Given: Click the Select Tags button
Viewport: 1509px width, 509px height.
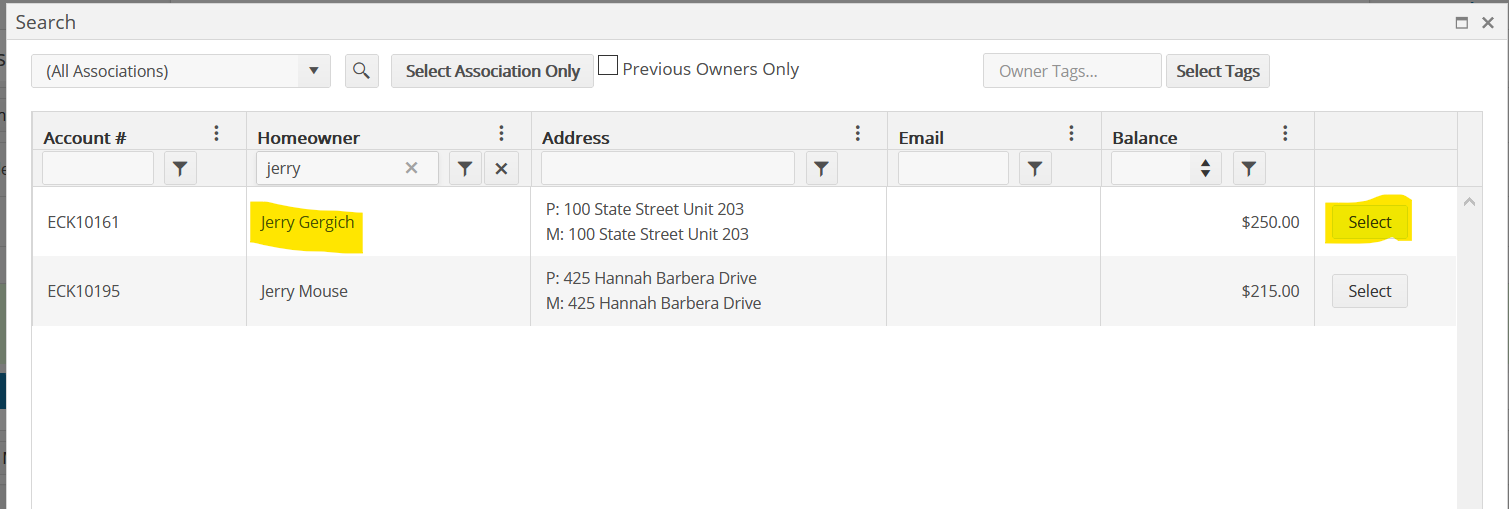Looking at the screenshot, I should (1218, 71).
